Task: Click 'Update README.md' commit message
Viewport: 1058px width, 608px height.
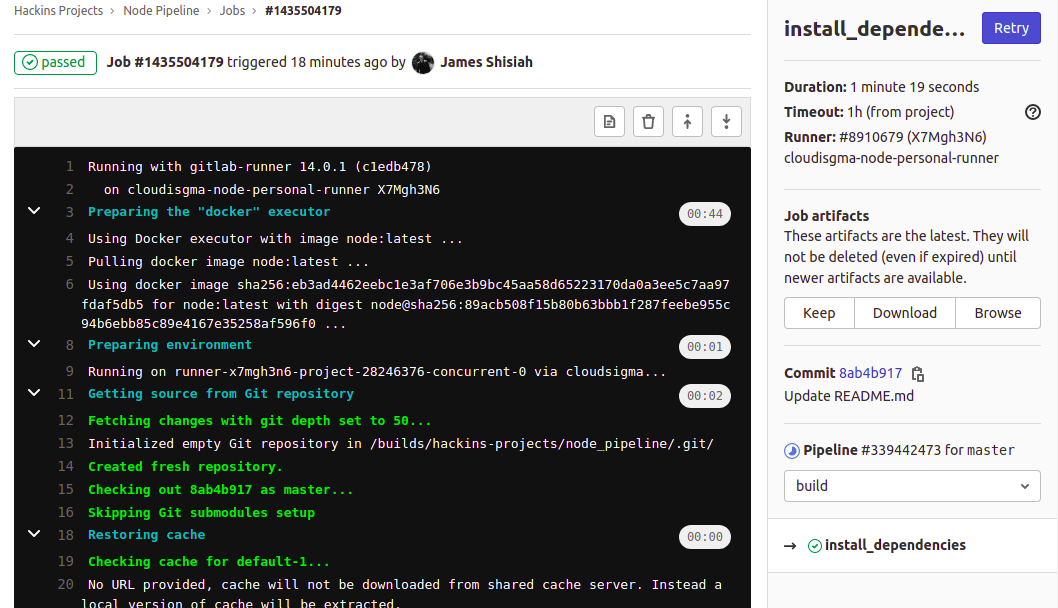Action: tap(849, 396)
